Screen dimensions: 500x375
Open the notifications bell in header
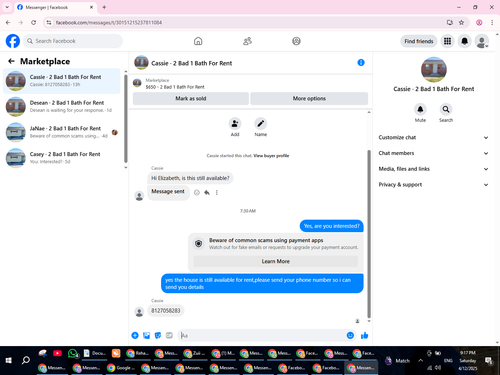tap(464, 41)
